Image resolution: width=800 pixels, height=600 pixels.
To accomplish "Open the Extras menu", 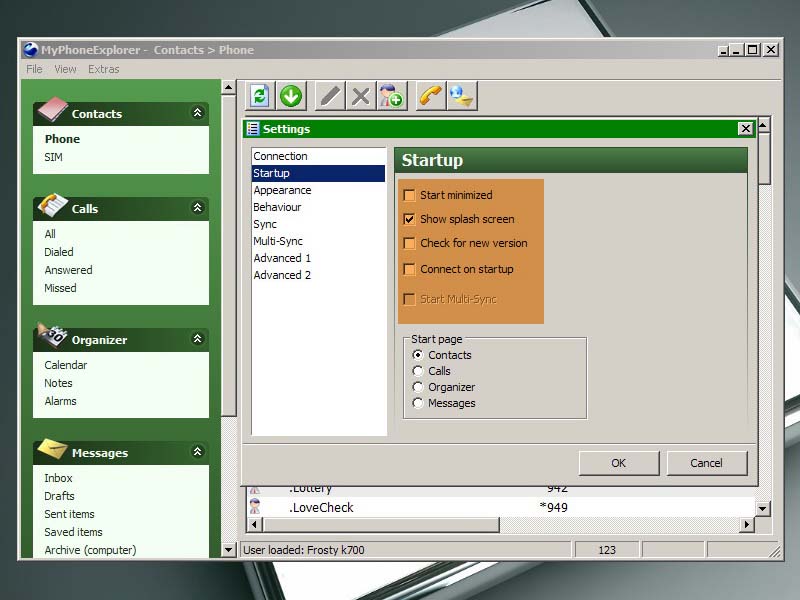I will click(104, 69).
